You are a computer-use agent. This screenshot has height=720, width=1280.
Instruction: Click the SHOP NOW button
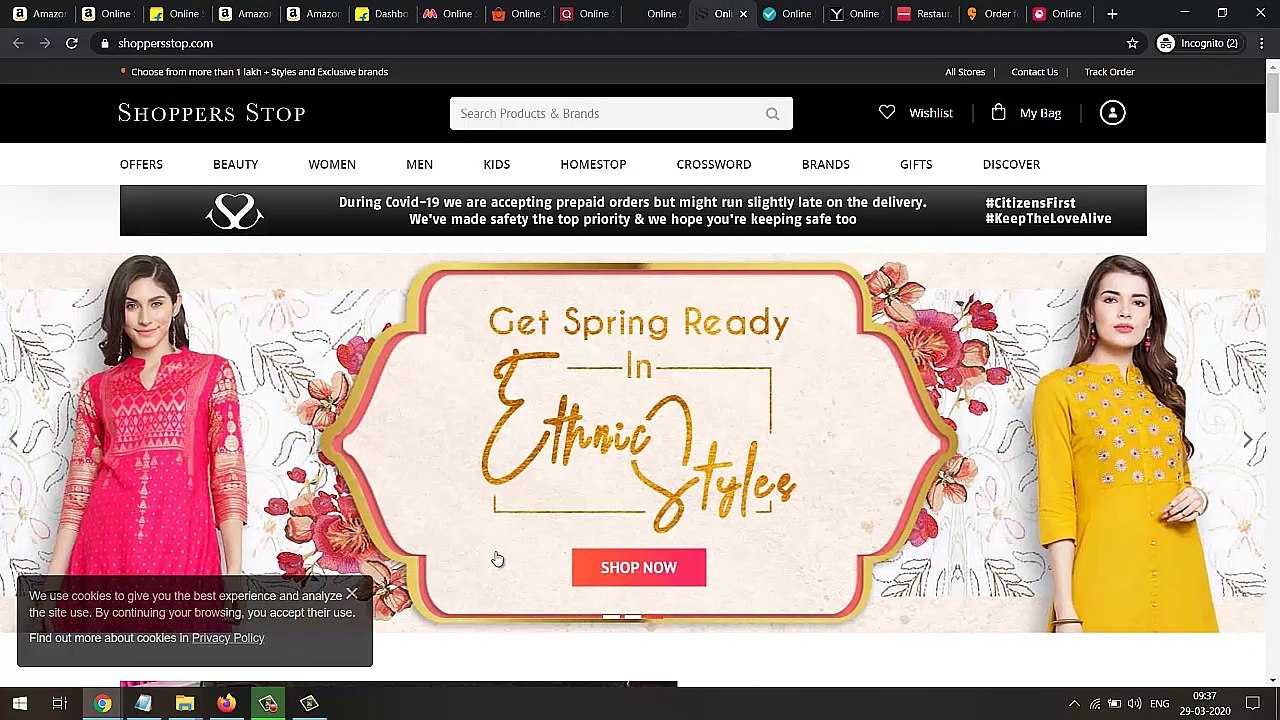click(639, 567)
